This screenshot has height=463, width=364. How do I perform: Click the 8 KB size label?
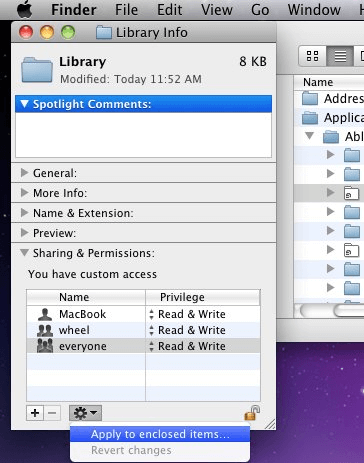[x=253, y=61]
